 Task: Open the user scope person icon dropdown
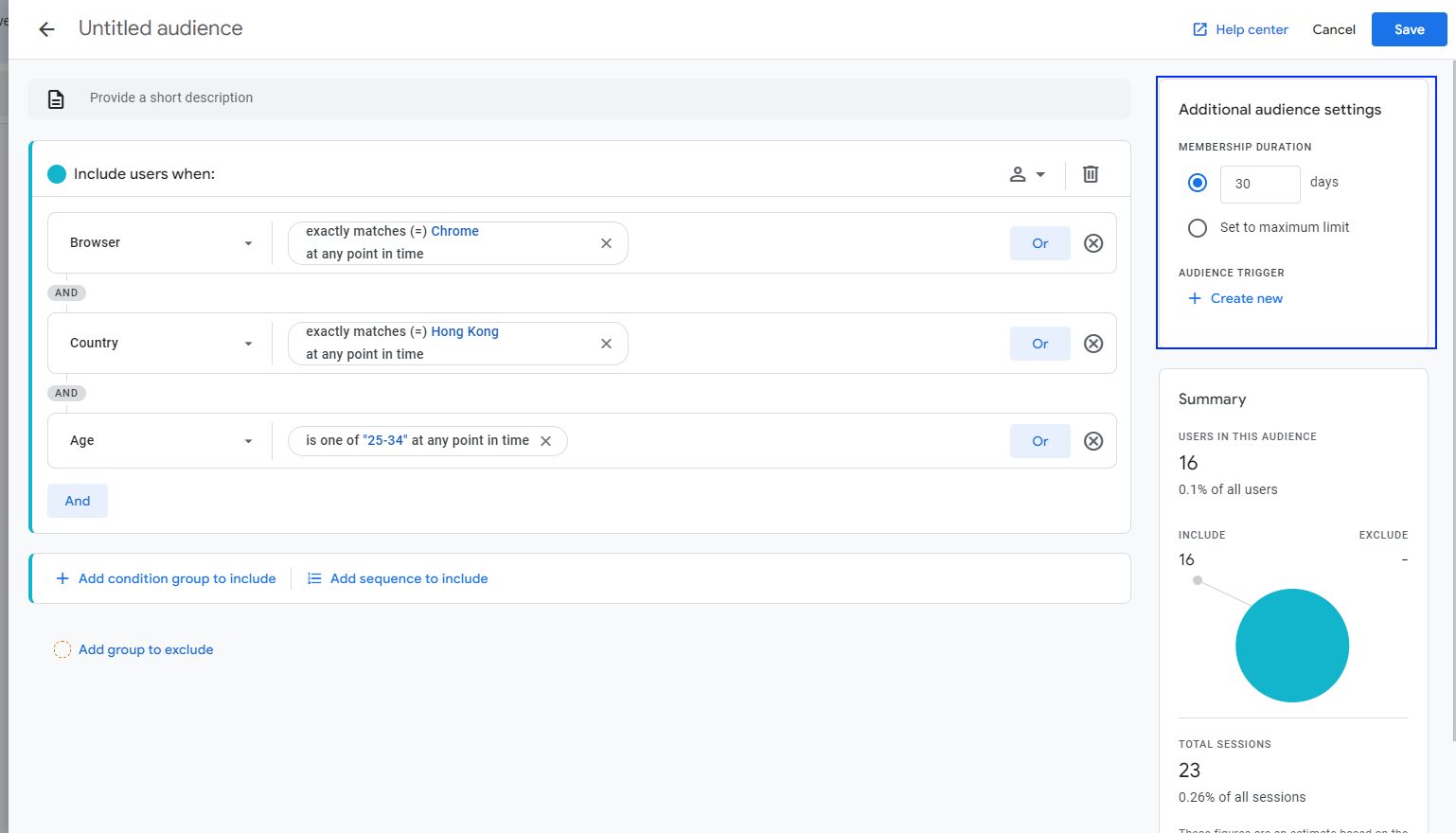tap(1027, 174)
